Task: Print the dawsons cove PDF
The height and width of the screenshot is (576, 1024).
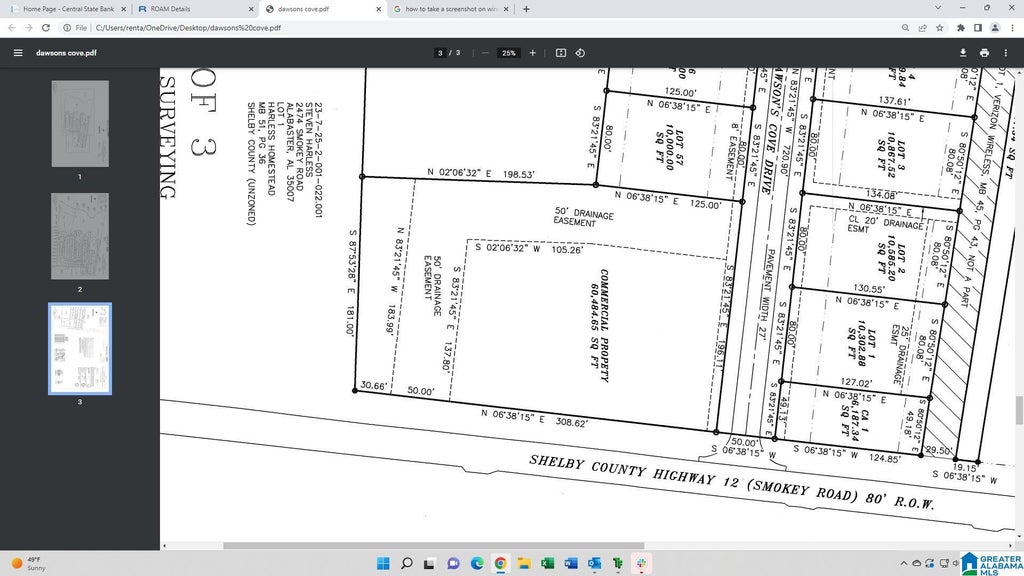Action: click(x=984, y=53)
